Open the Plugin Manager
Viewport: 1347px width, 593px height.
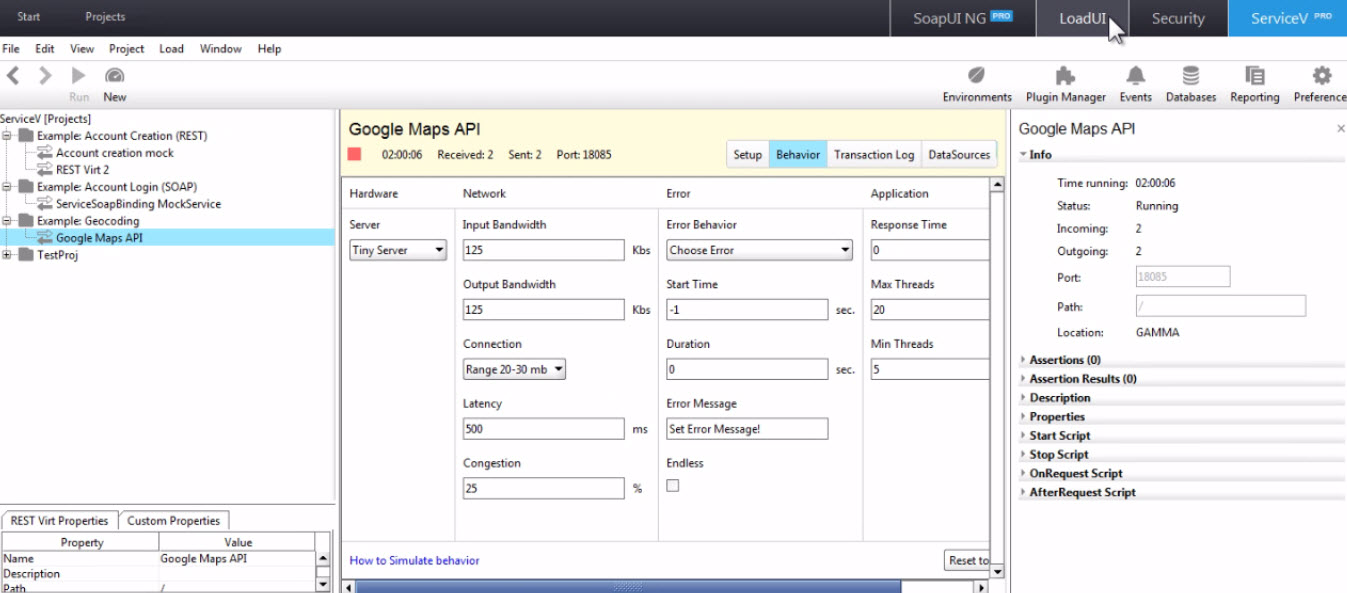(x=1063, y=80)
